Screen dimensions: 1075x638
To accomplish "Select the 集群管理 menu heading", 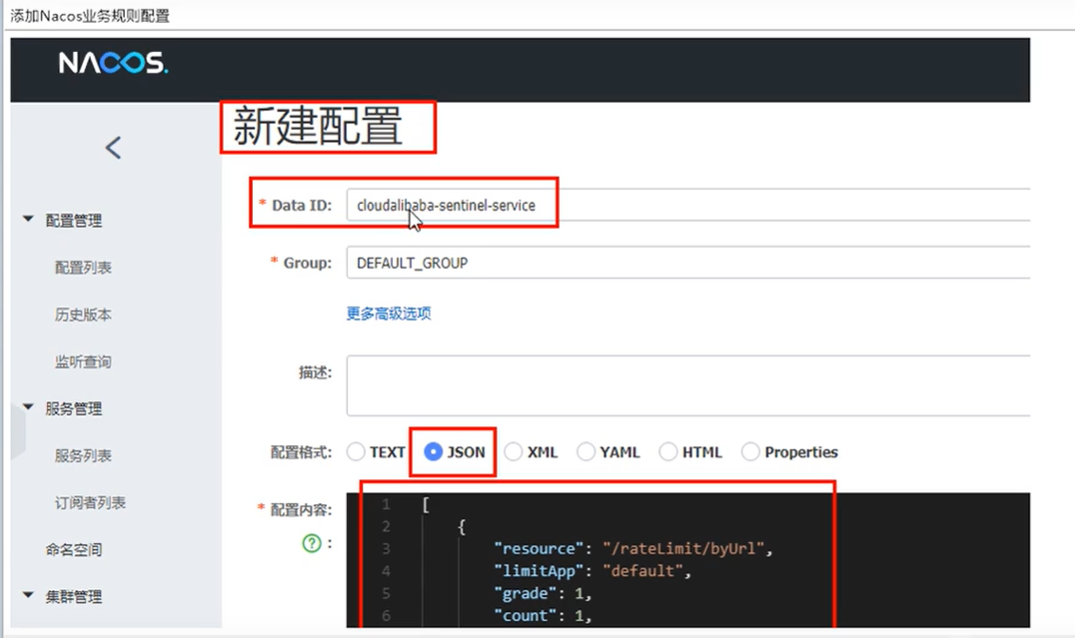I will (x=73, y=596).
